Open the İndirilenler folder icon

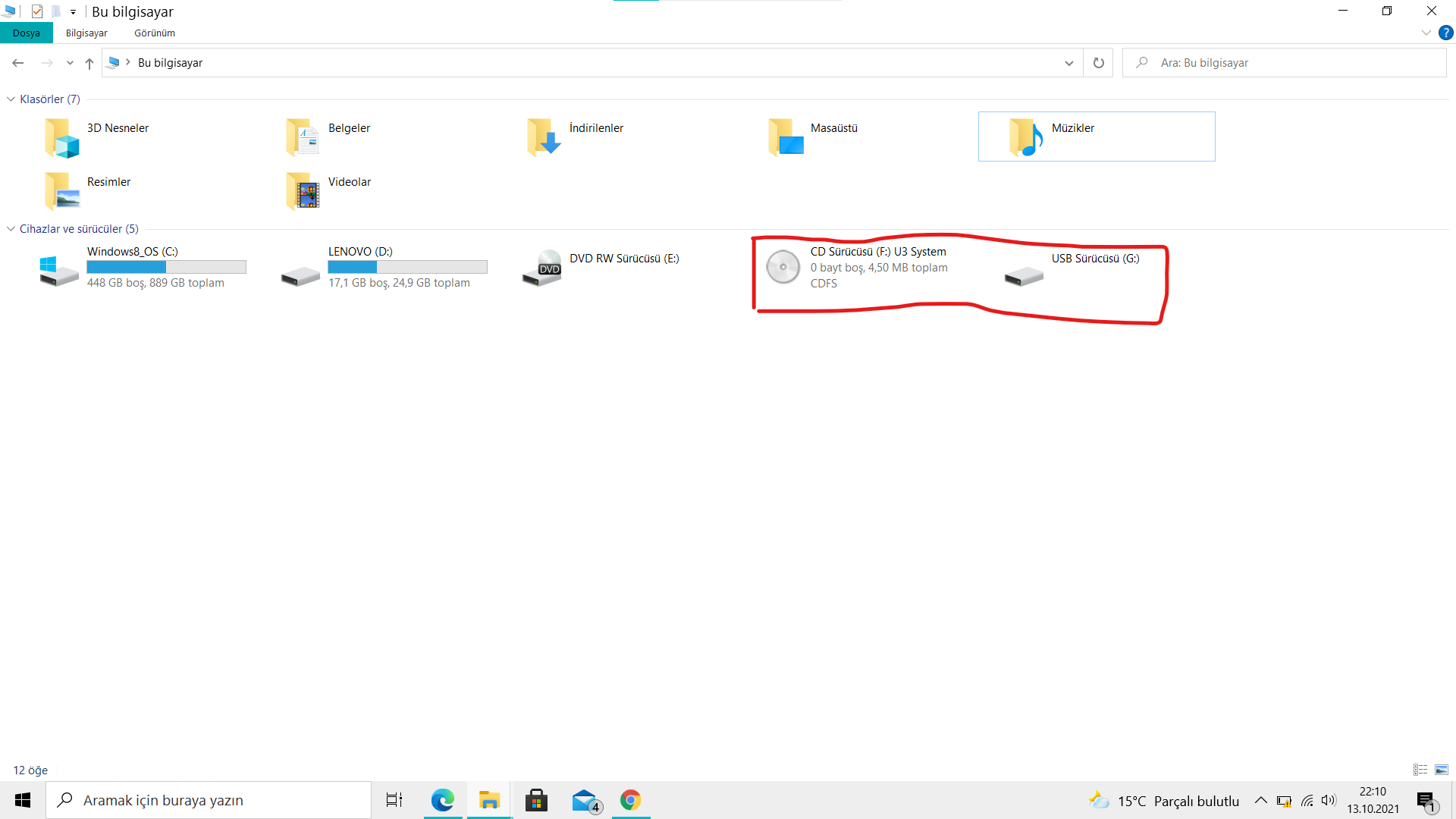[544, 137]
